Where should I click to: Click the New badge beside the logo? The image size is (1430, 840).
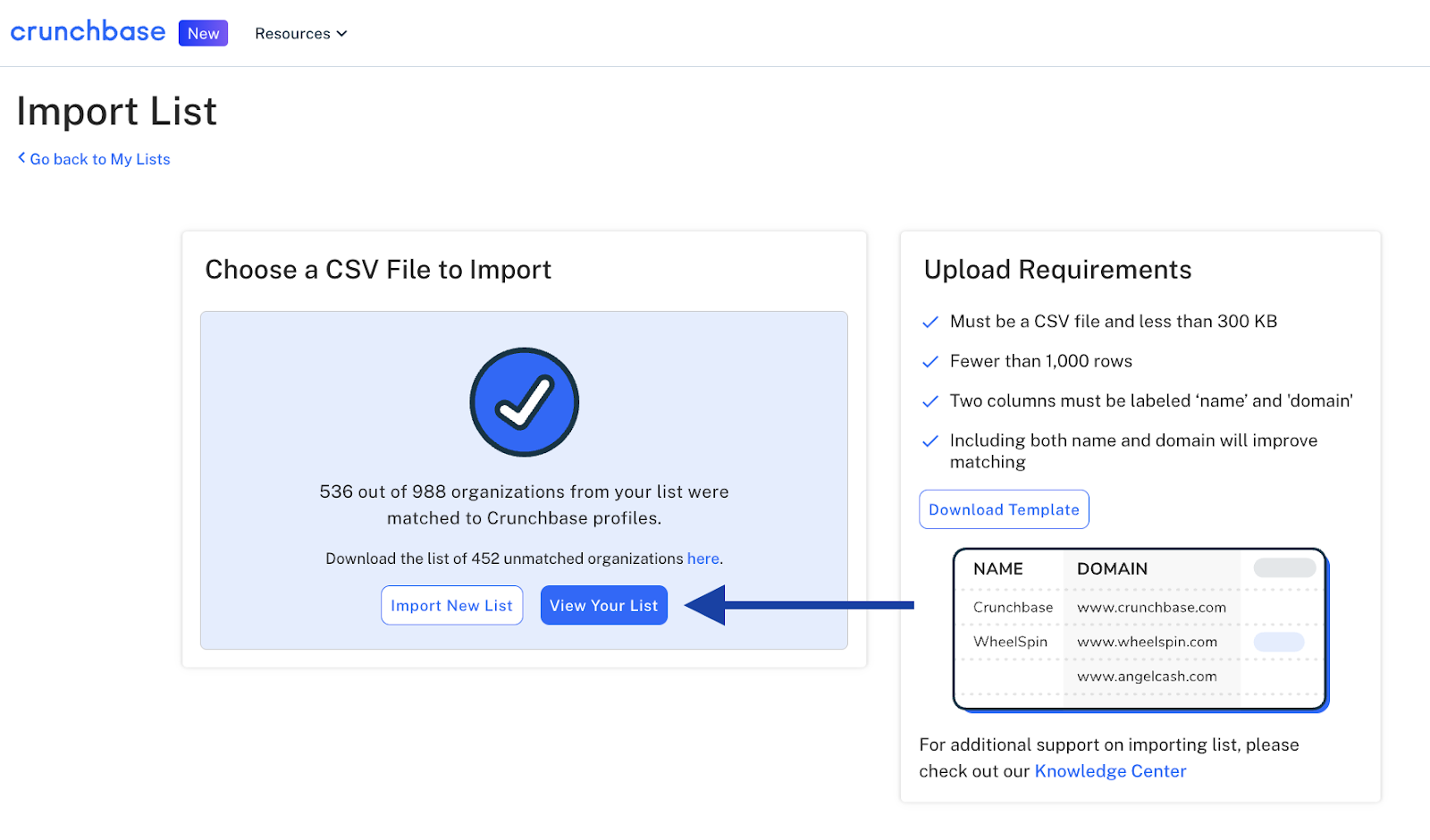tap(203, 33)
